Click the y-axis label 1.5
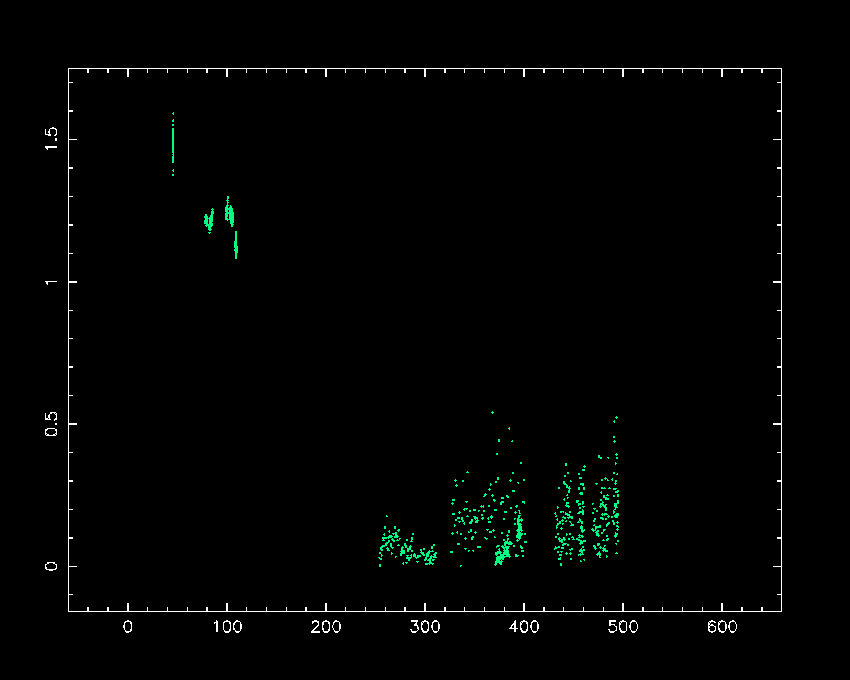Image resolution: width=850 pixels, height=680 pixels. [x=51, y=139]
